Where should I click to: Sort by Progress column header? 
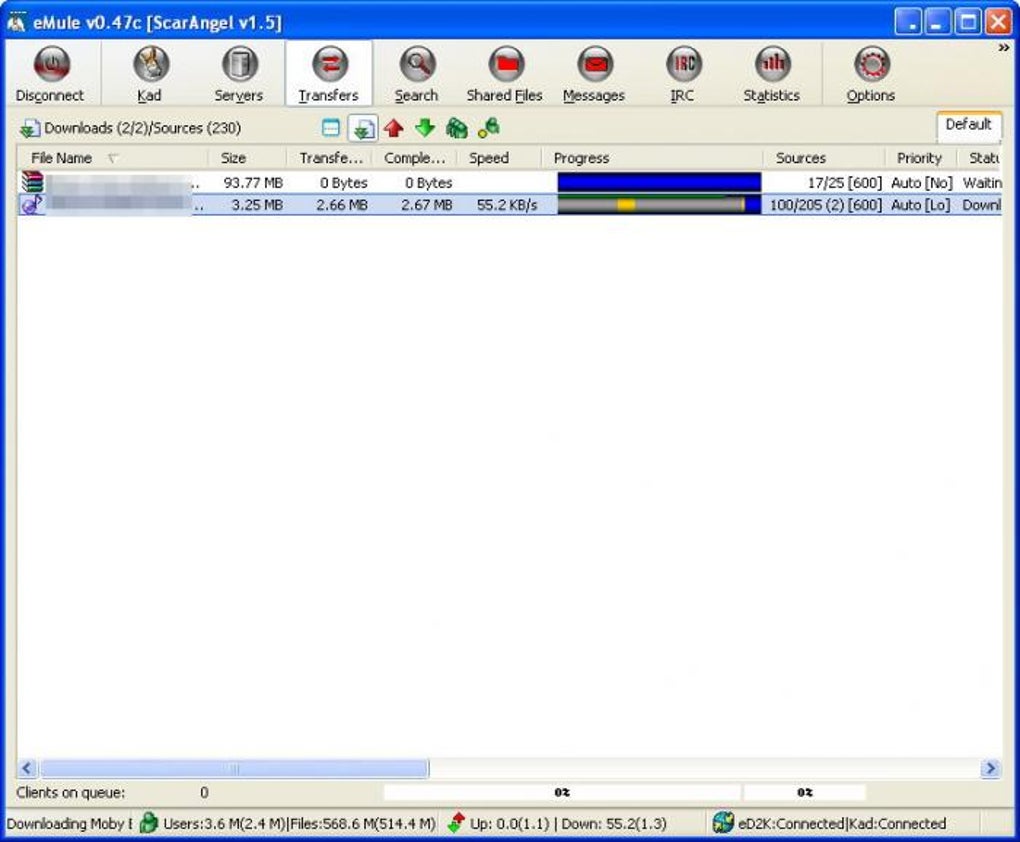tap(652, 158)
